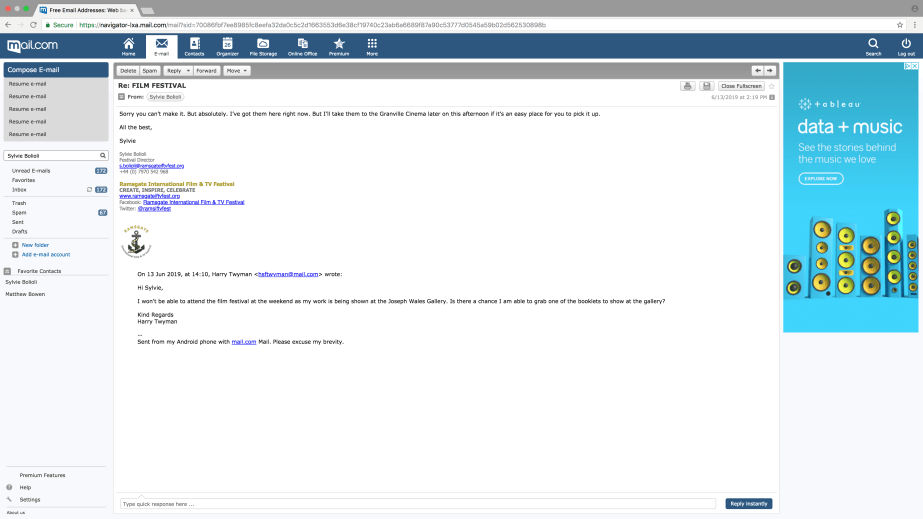The image size is (923, 519).
Task: Click Close Fullscreen button
Action: 741,86
